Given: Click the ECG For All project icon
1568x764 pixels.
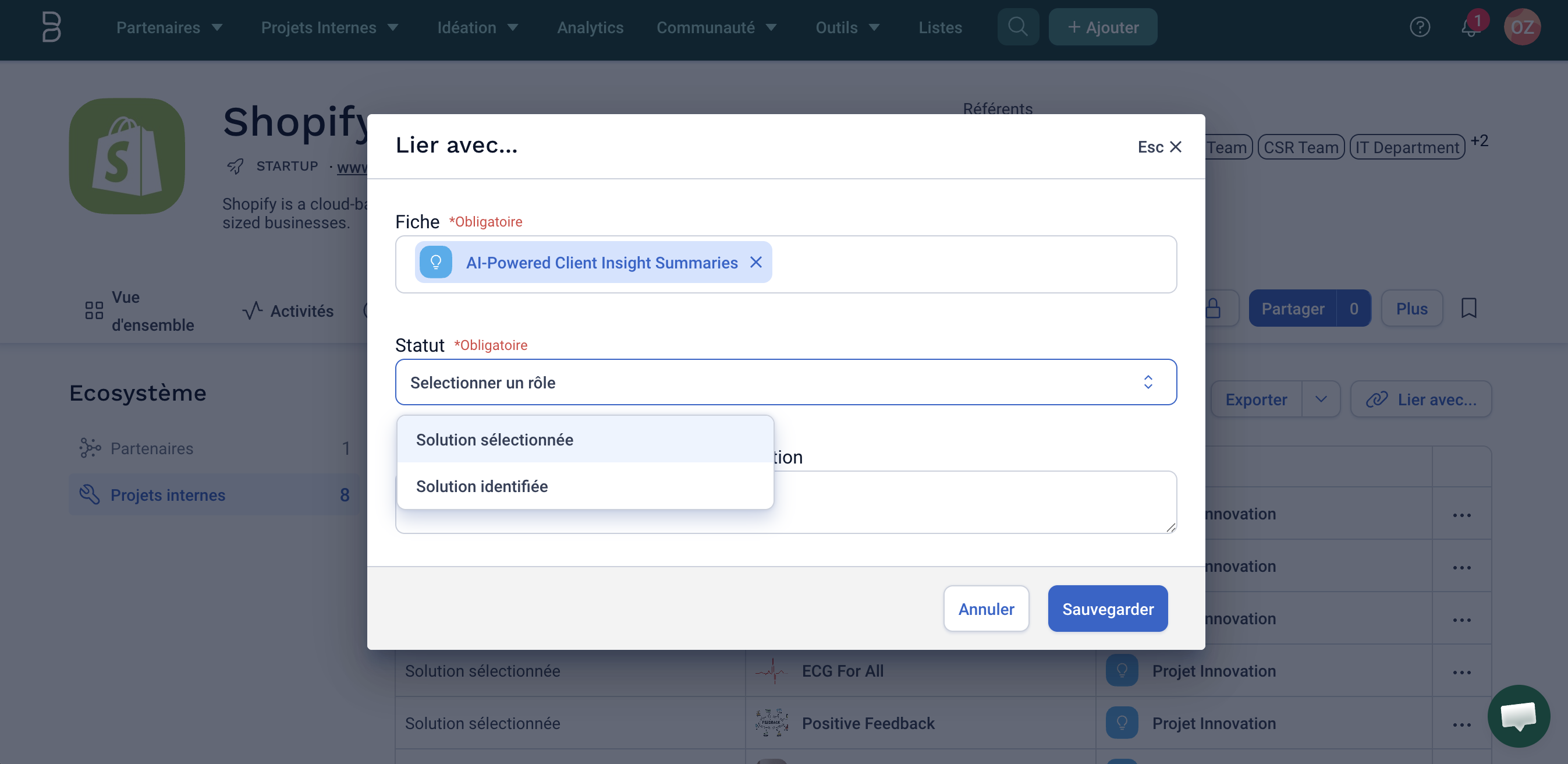Looking at the screenshot, I should 772,671.
